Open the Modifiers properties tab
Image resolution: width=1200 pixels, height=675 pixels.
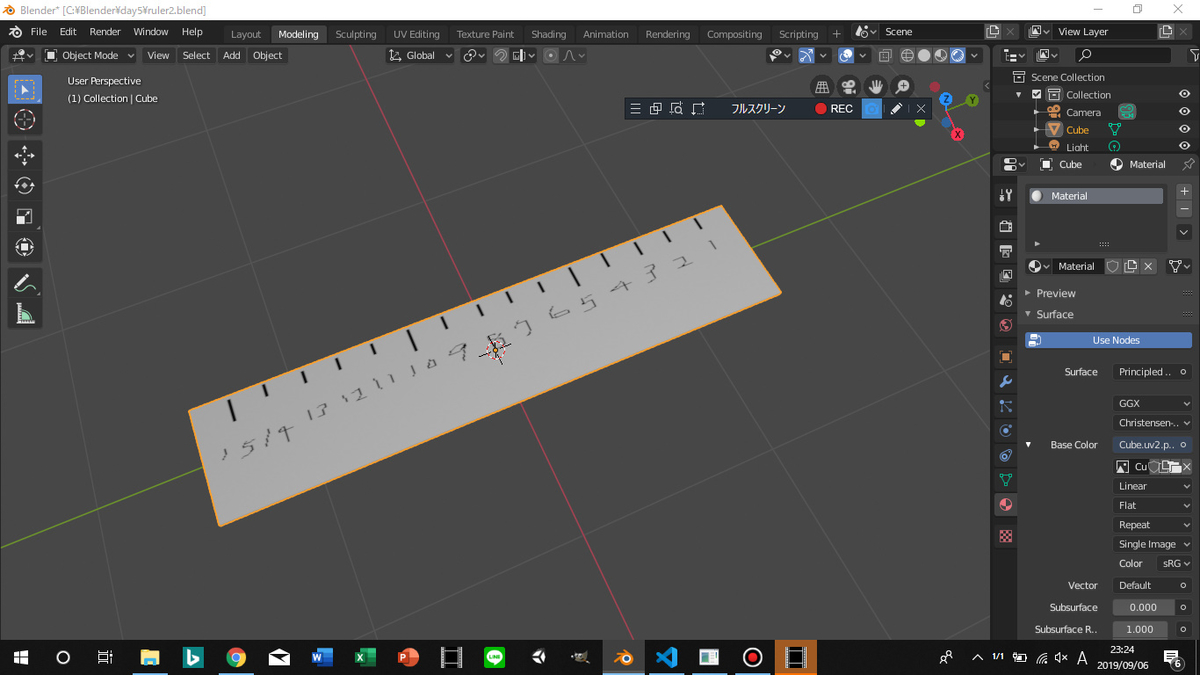coord(1006,382)
